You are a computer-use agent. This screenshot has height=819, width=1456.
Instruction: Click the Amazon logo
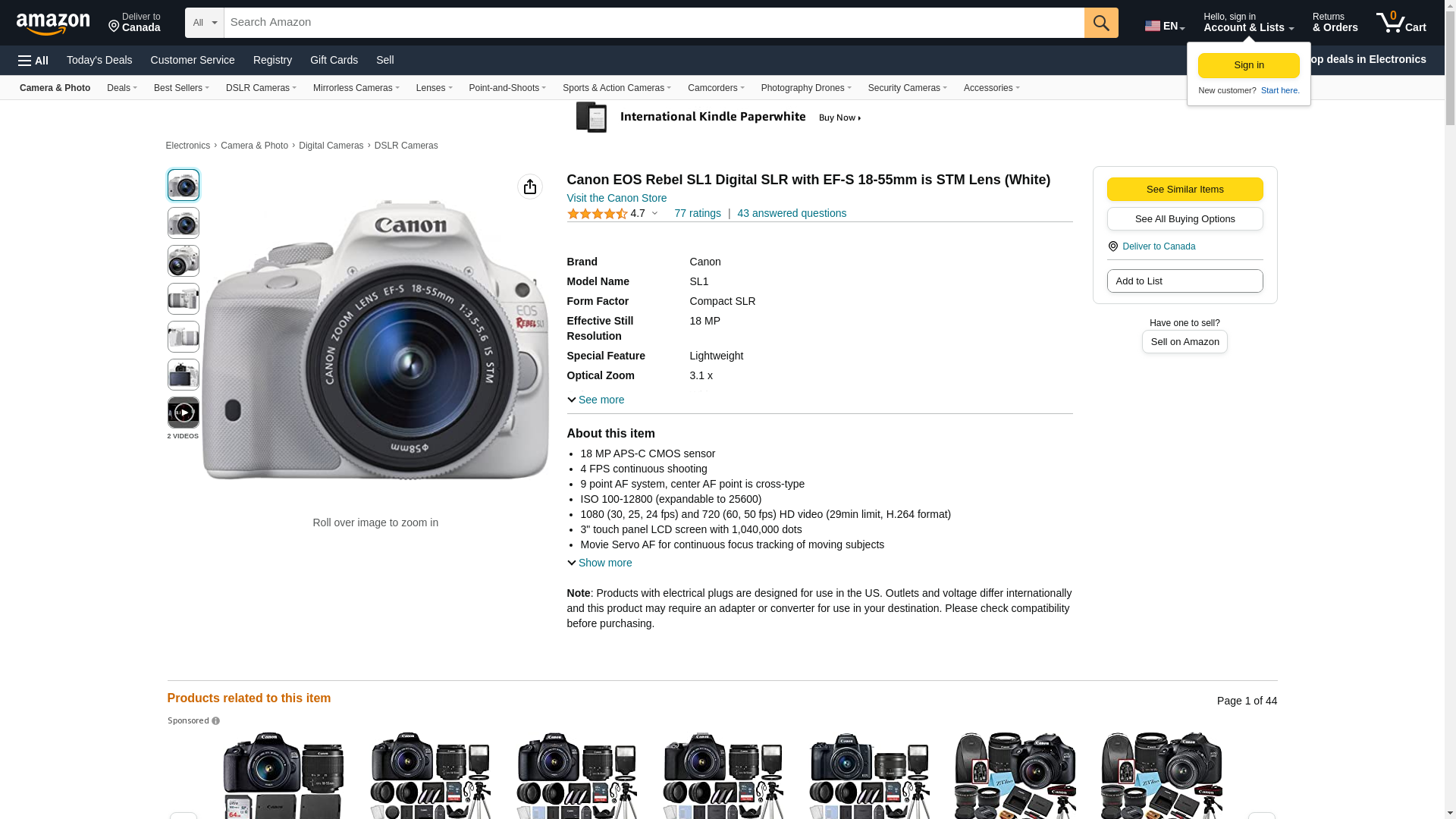[x=53, y=24]
